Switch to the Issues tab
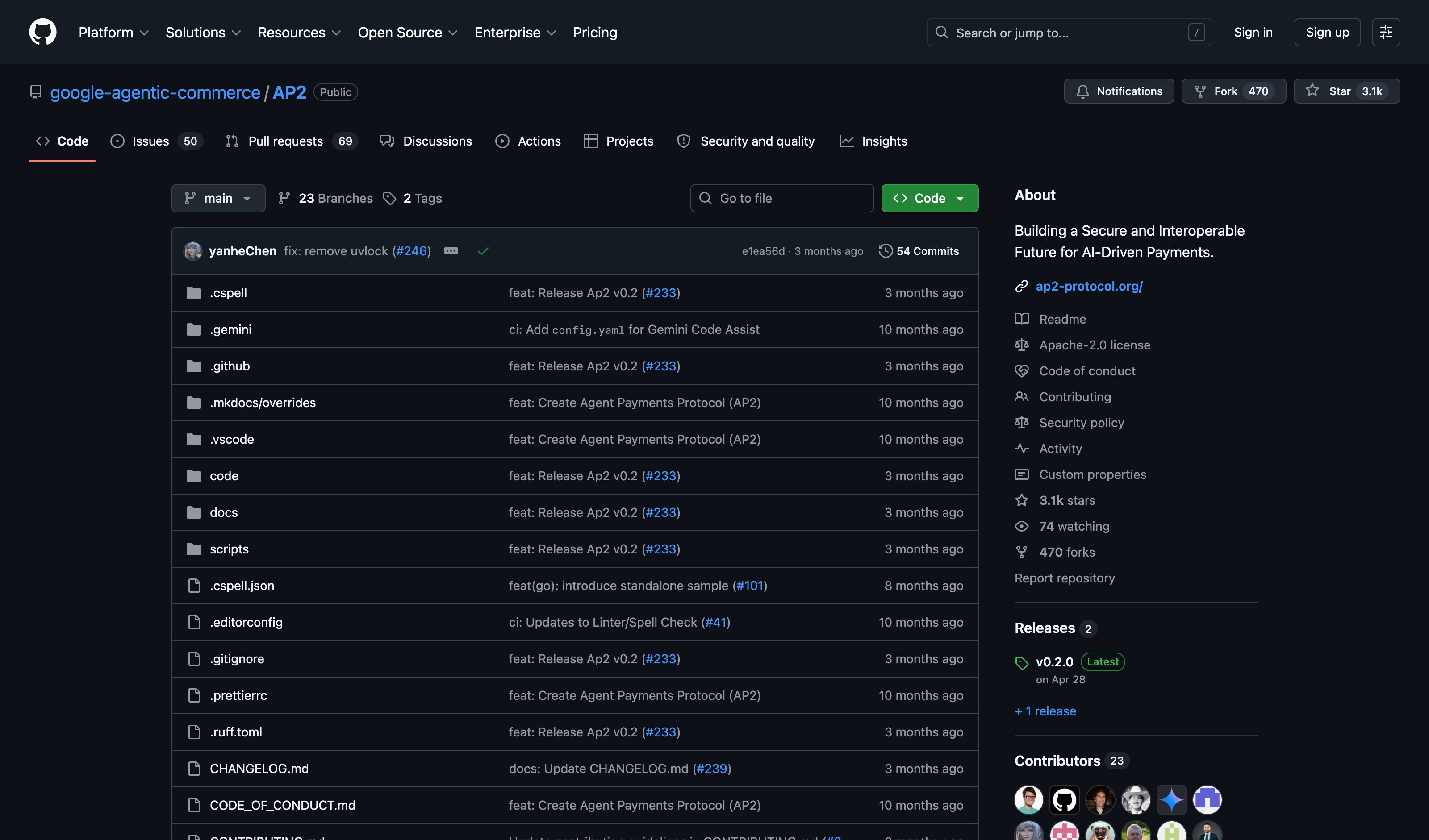The image size is (1429, 840). click(x=156, y=141)
